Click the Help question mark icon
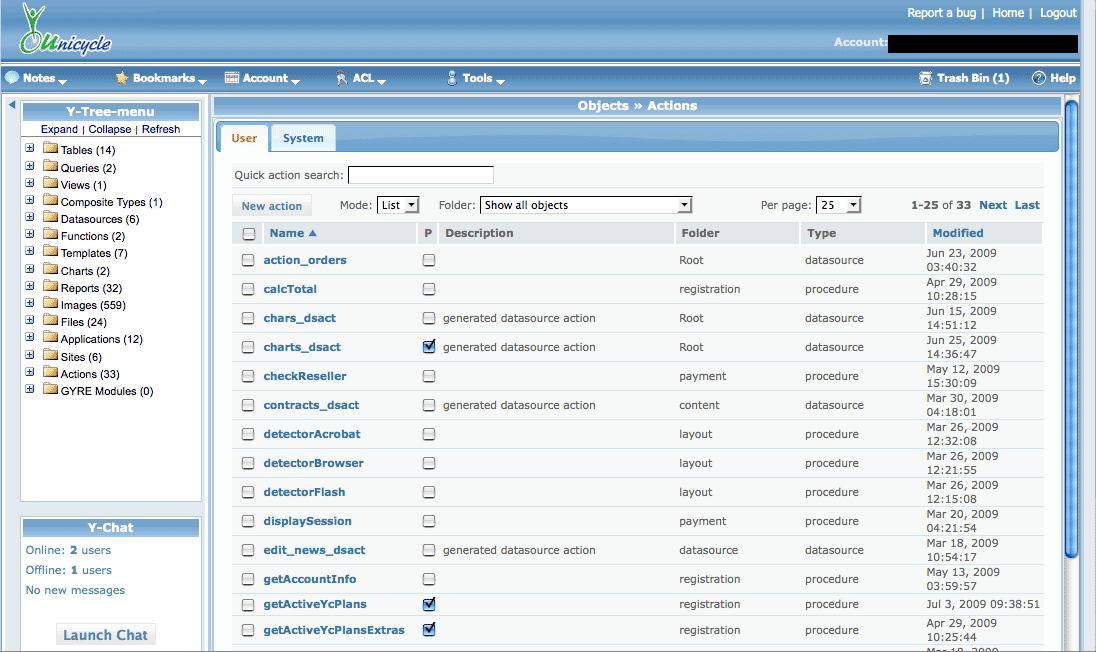This screenshot has width=1096, height=652. [x=1039, y=78]
